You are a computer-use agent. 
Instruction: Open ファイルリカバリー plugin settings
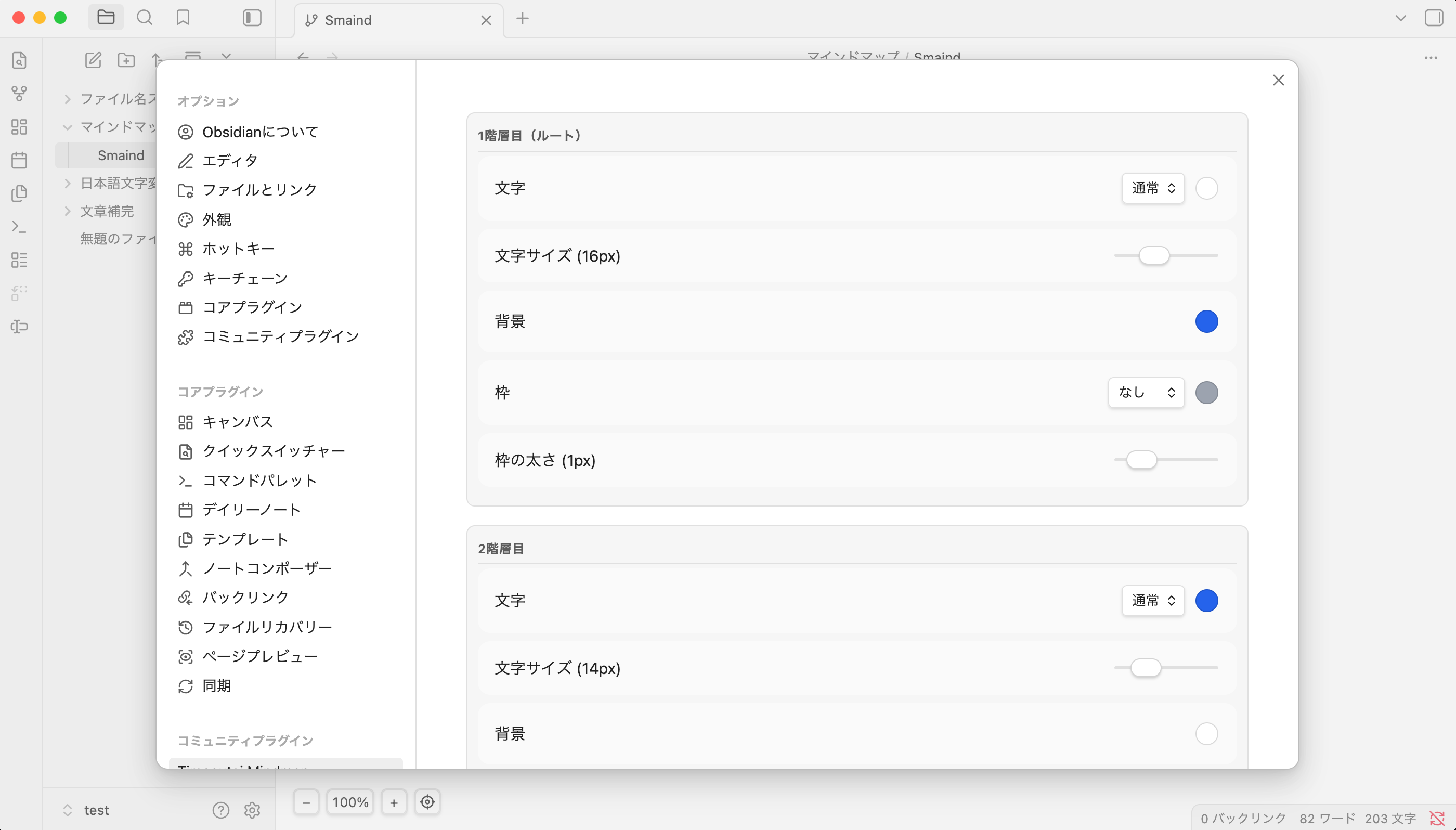click(x=287, y=627)
